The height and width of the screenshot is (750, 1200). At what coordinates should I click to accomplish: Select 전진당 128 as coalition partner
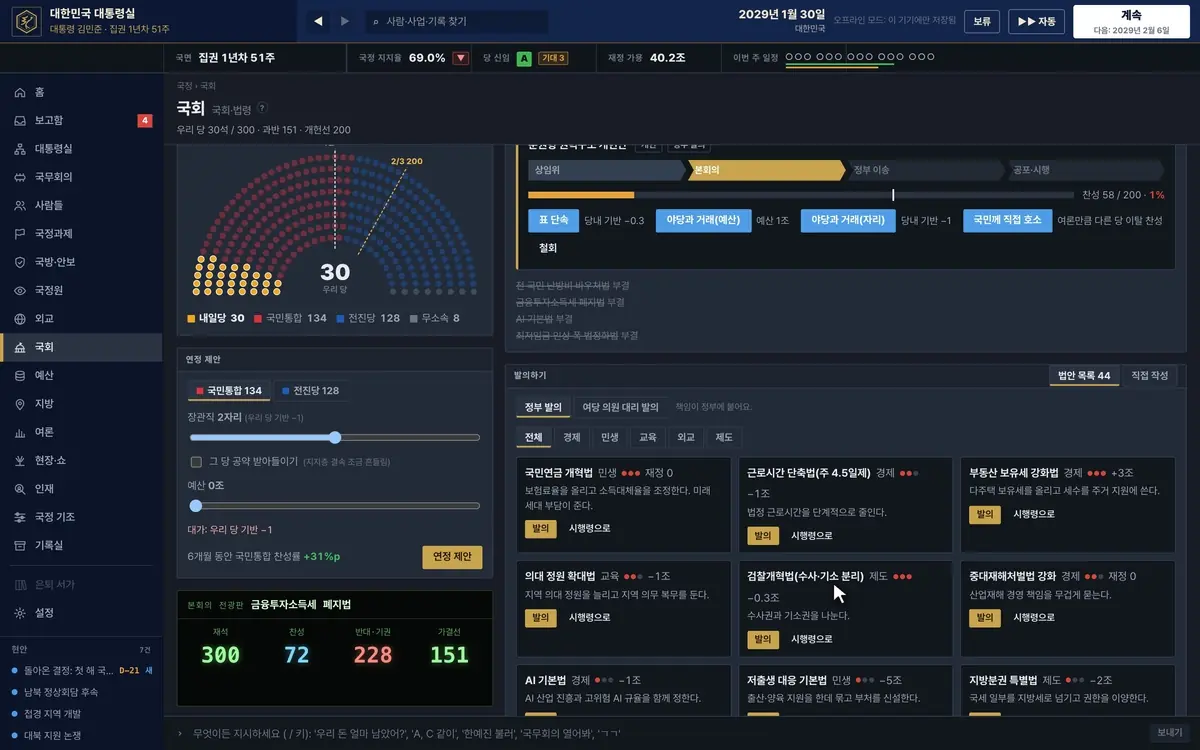click(310, 390)
